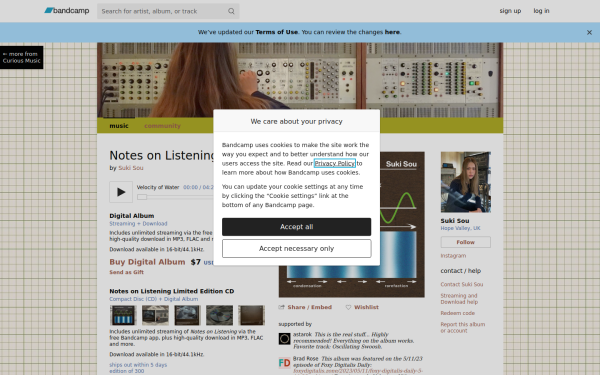The width and height of the screenshot is (600, 375).
Task: Click the Bandcamp logo
Action: [x=67, y=11]
